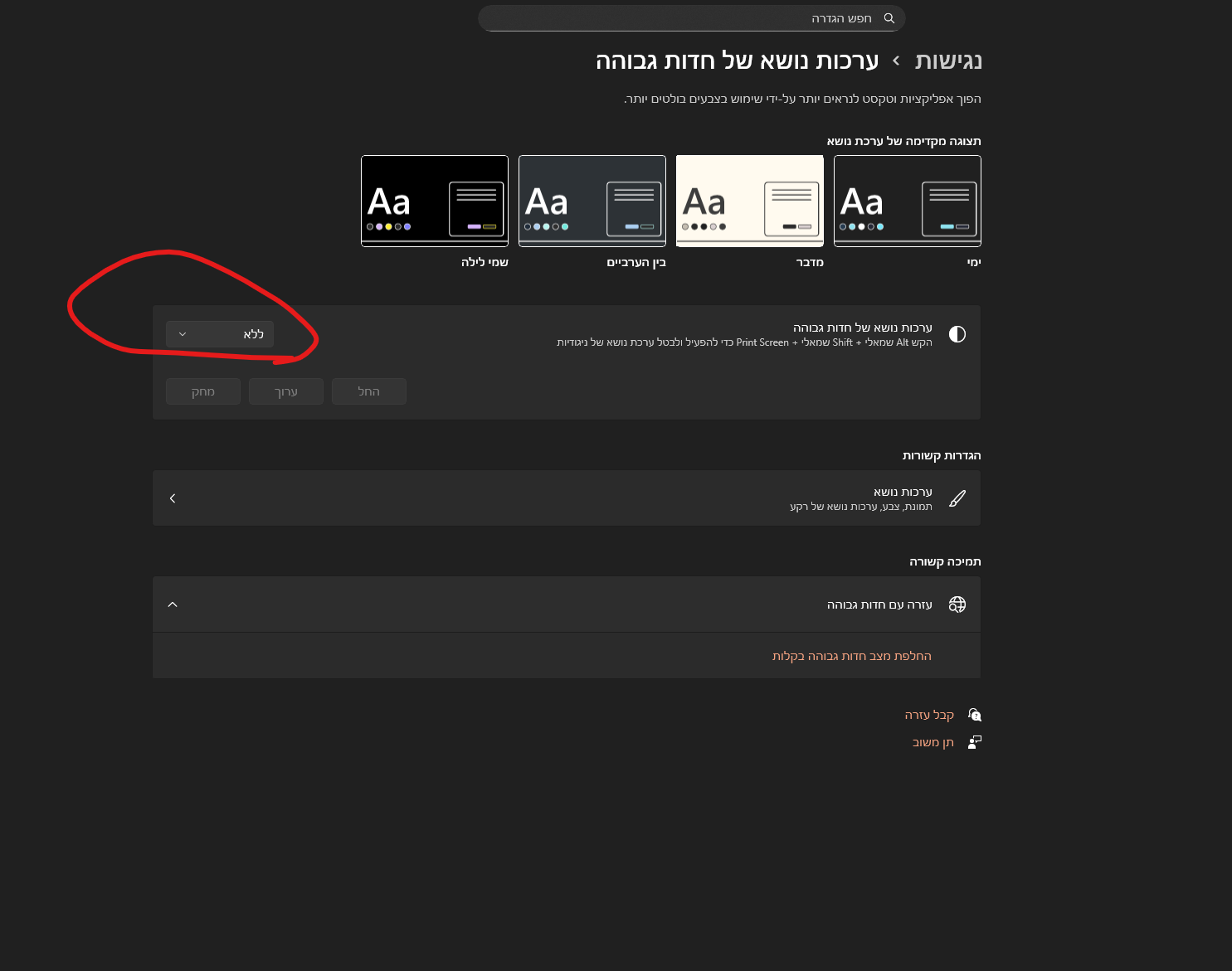
Task: Click the ערכת נושא של חדות גבוהה page title
Action: coord(737,61)
